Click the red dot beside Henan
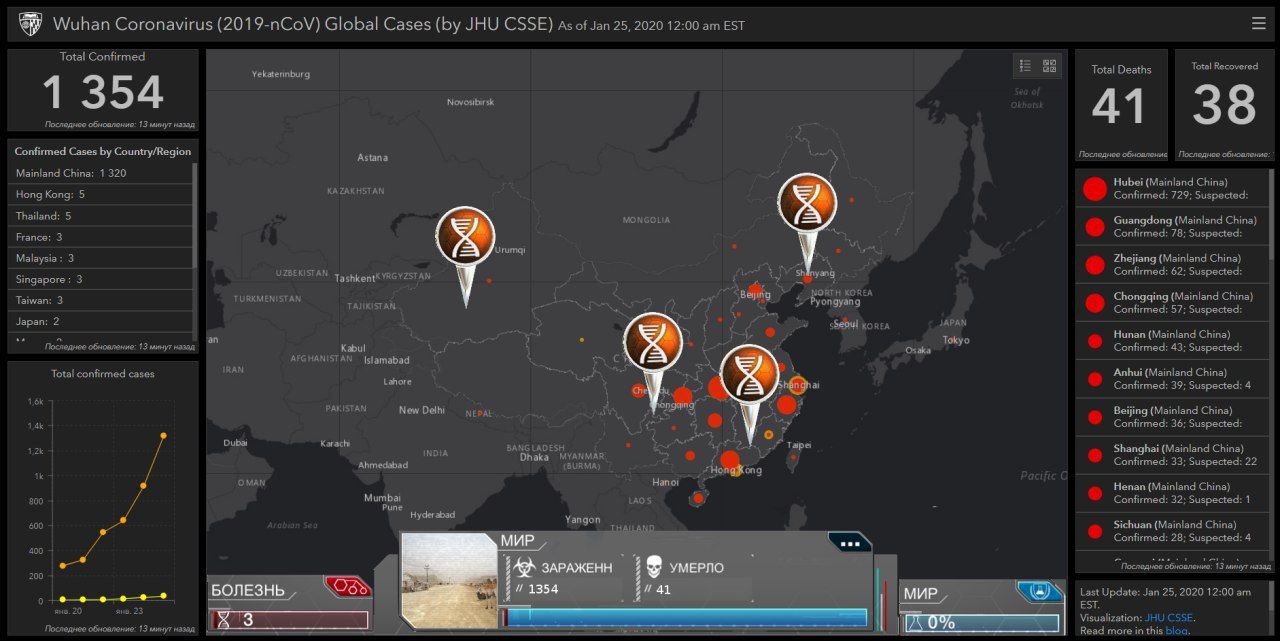 coord(1095,493)
